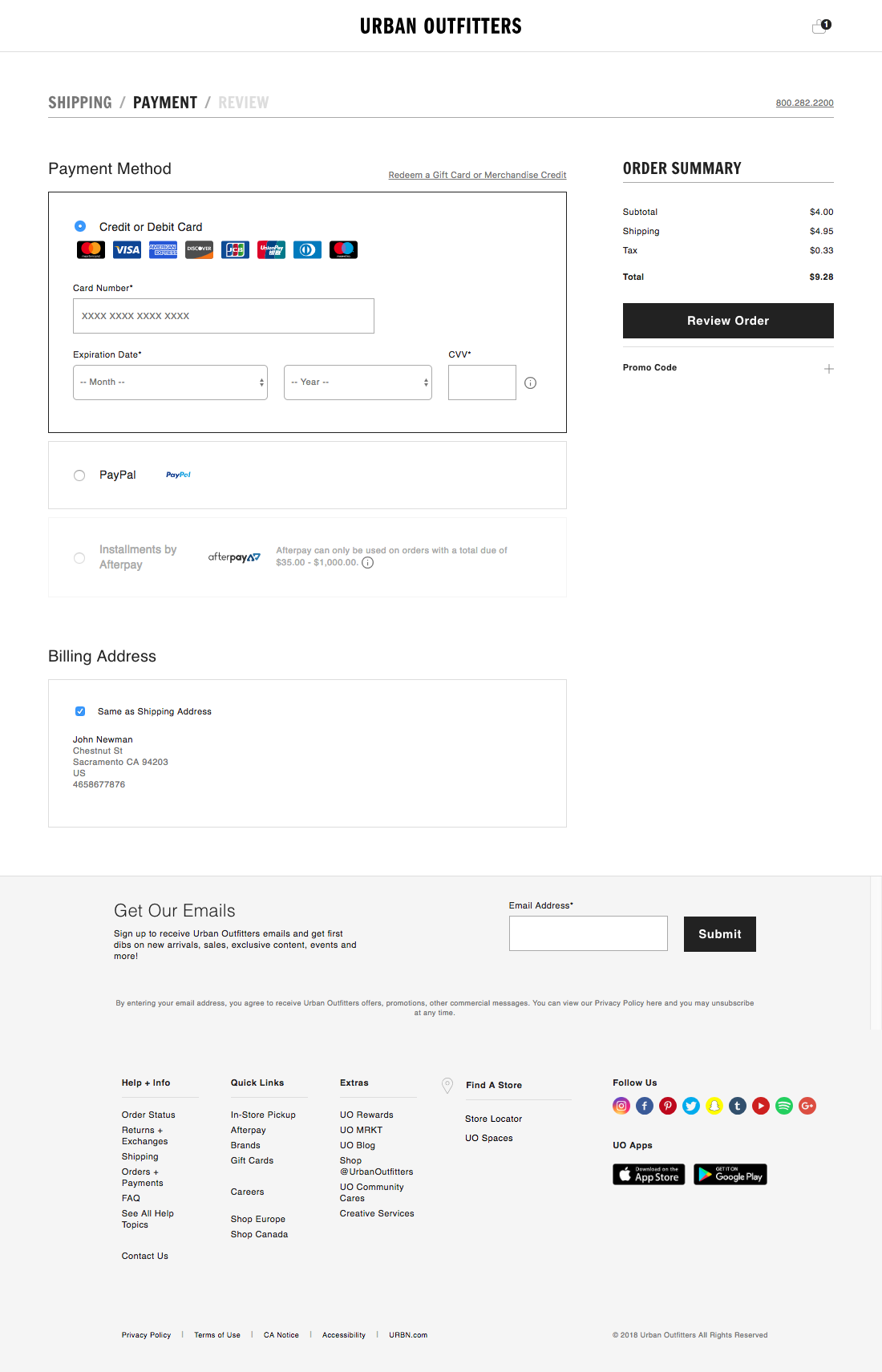Click the UnionPay card icon
The width and height of the screenshot is (882, 1372).
coord(271,249)
